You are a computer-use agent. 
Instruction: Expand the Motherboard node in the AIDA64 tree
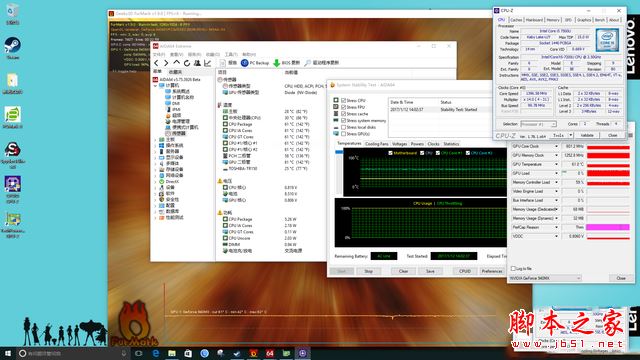coord(156,140)
